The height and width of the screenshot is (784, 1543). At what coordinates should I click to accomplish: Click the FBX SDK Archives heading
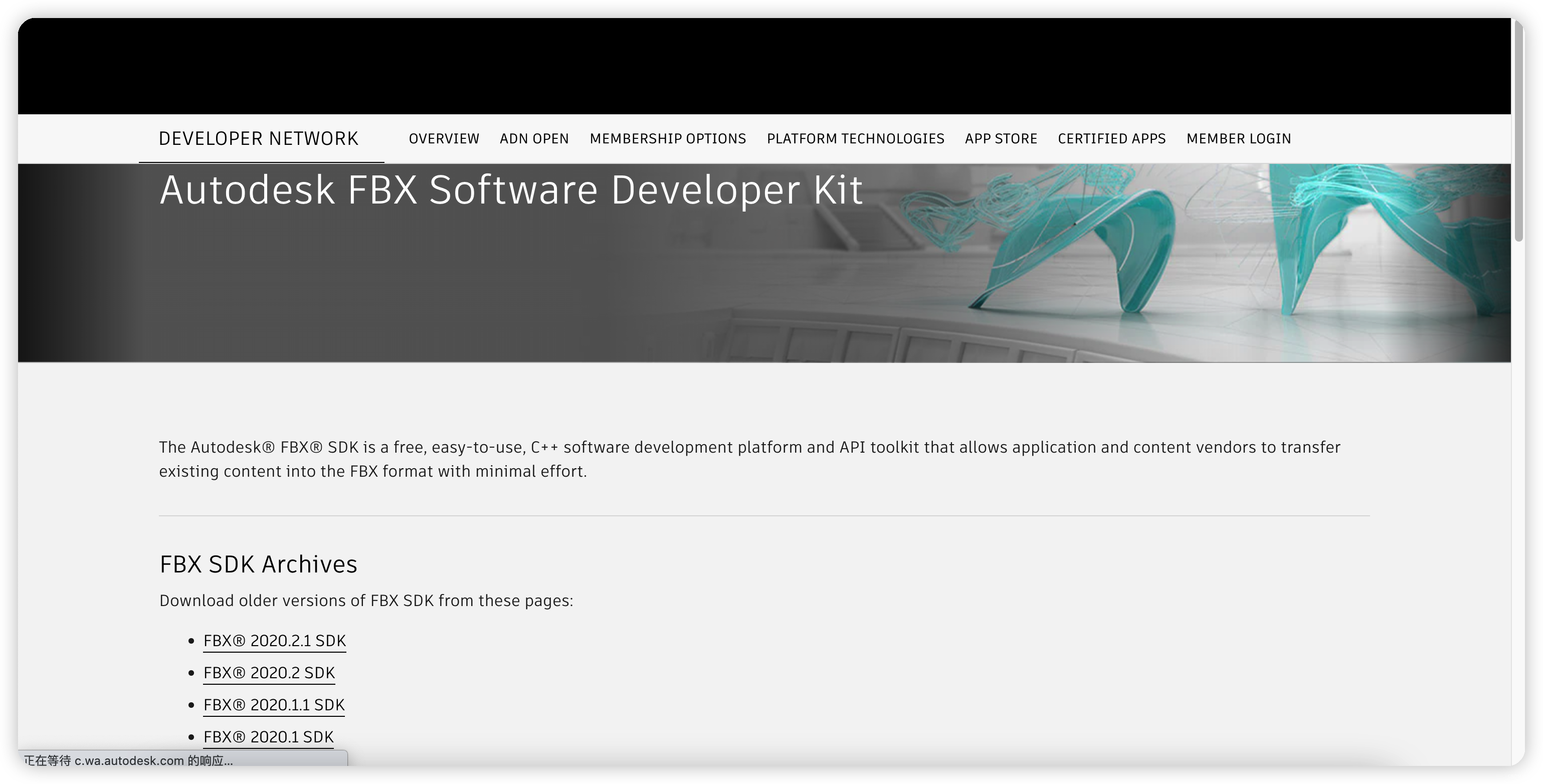pos(258,564)
